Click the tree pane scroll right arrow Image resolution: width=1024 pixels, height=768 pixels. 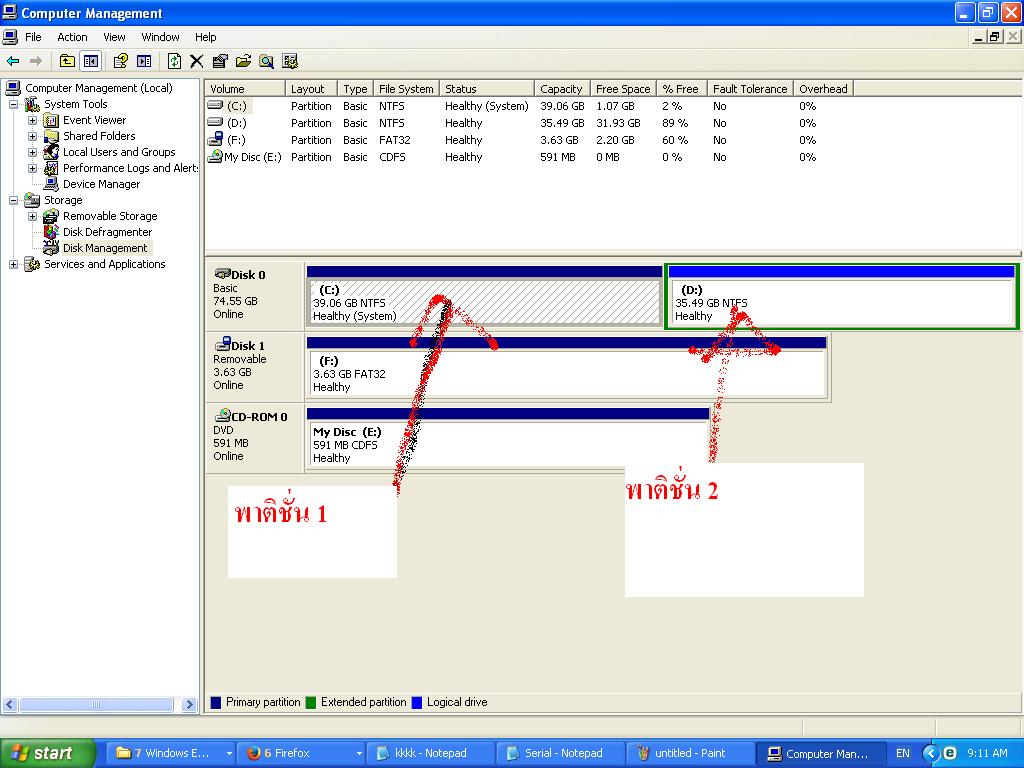coord(189,705)
